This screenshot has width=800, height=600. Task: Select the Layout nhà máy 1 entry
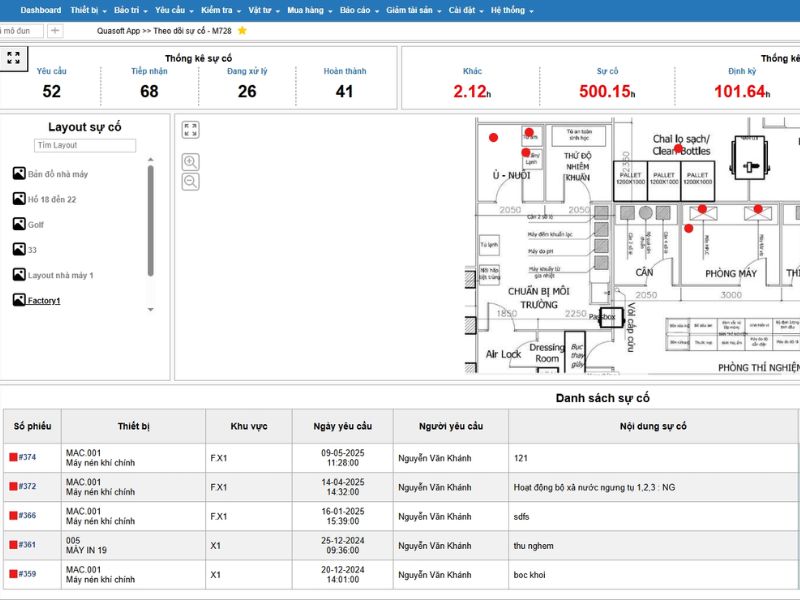(60, 273)
